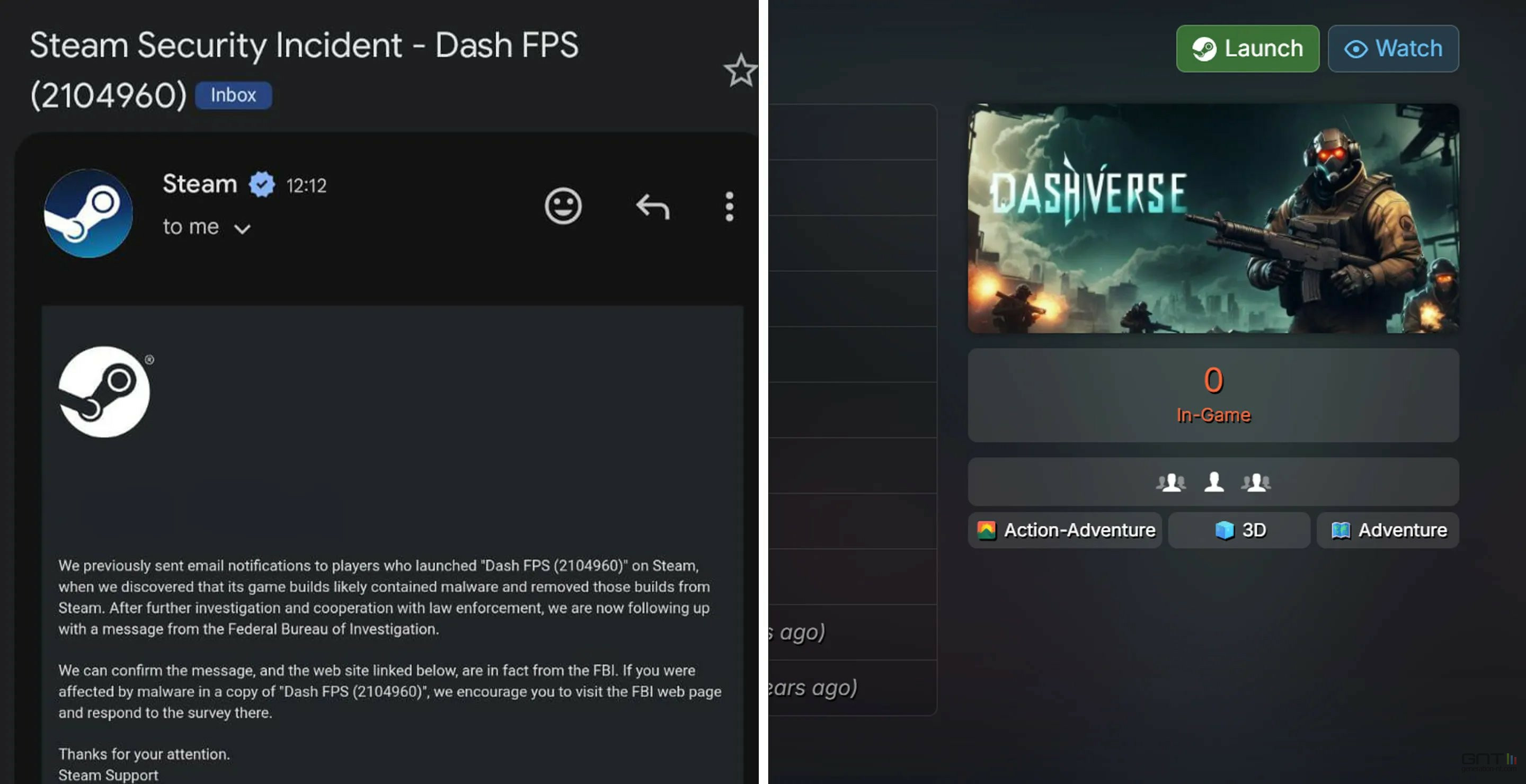Click the verified sender badge
This screenshot has height=784, width=1526.
[x=262, y=185]
